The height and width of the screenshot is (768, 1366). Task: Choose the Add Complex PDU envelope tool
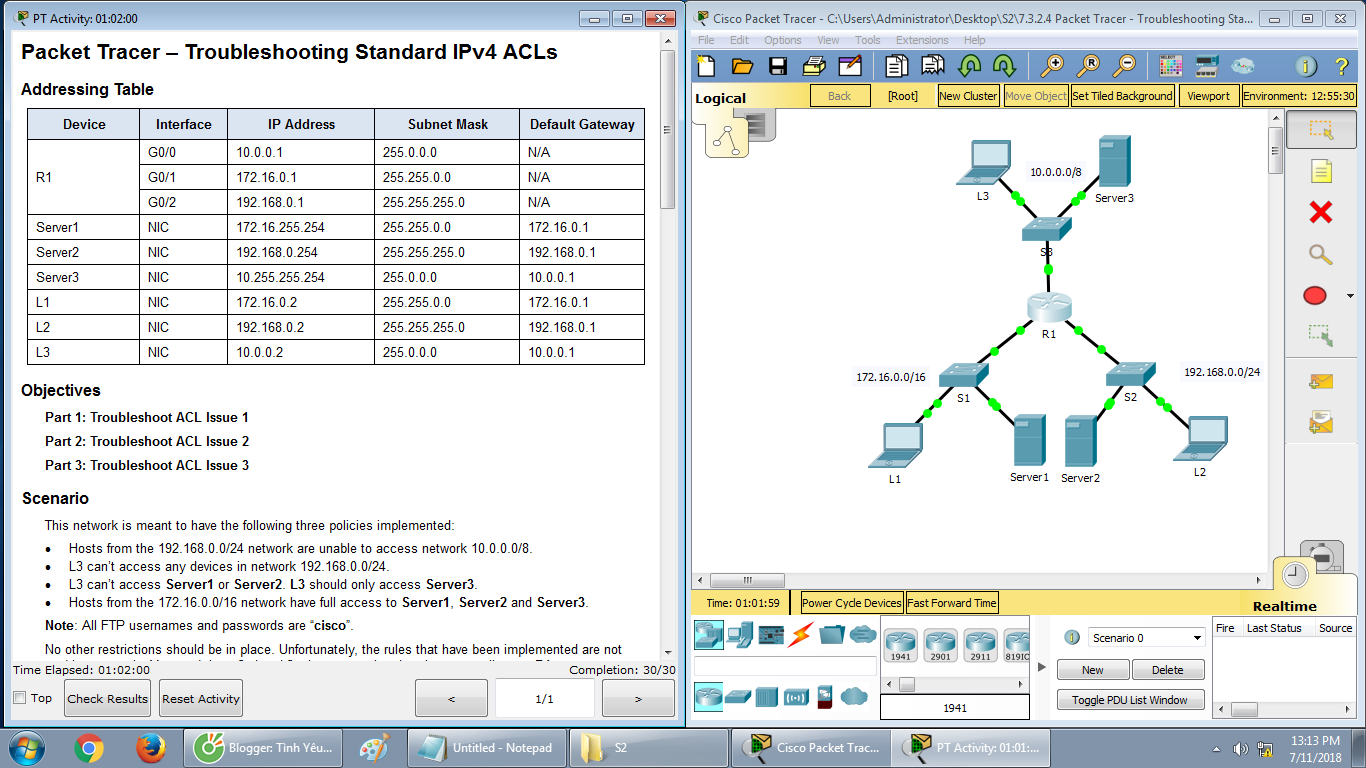1321,423
